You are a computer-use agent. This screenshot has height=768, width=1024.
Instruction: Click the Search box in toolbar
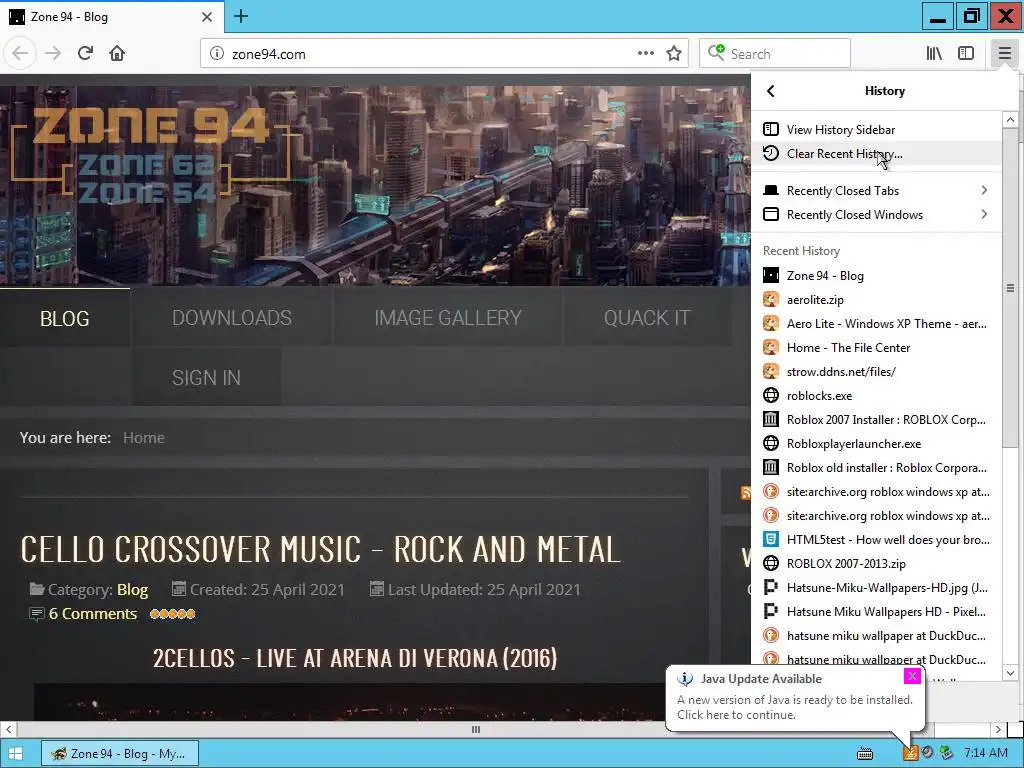pyautogui.click(x=775, y=54)
